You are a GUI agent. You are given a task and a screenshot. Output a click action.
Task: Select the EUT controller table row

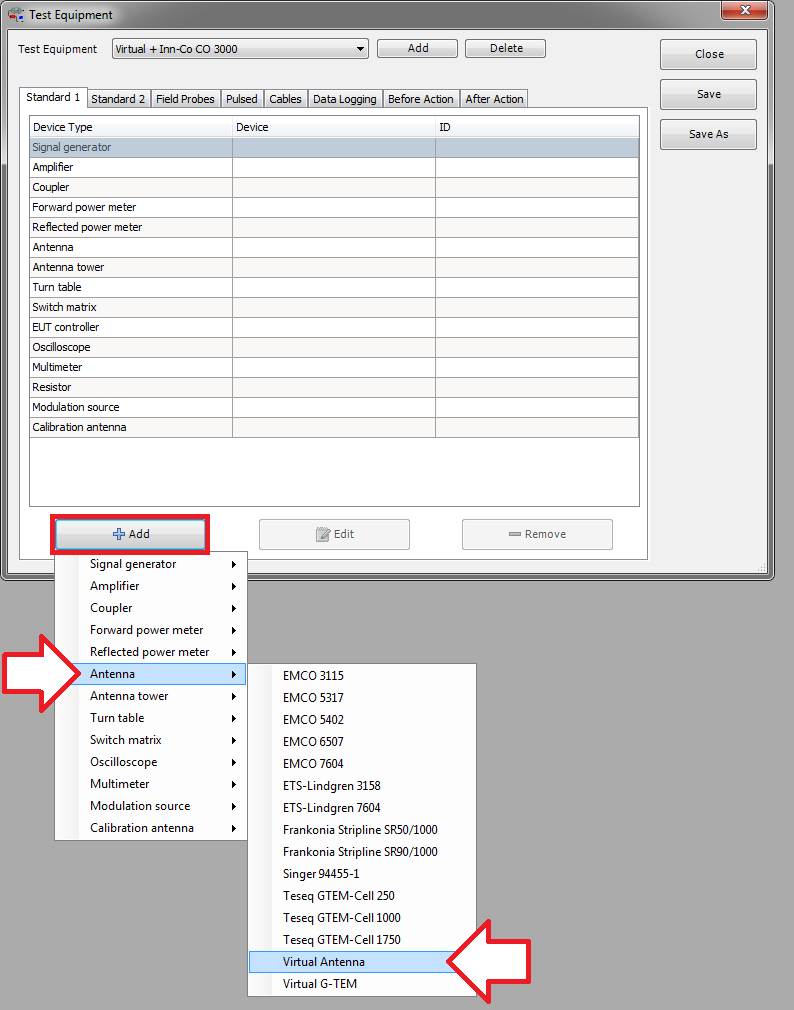tap(334, 327)
